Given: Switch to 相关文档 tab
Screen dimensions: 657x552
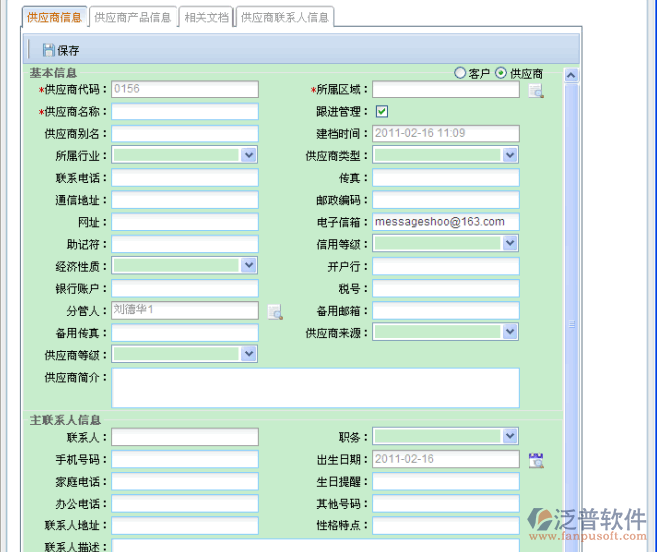Looking at the screenshot, I should click(207, 17).
